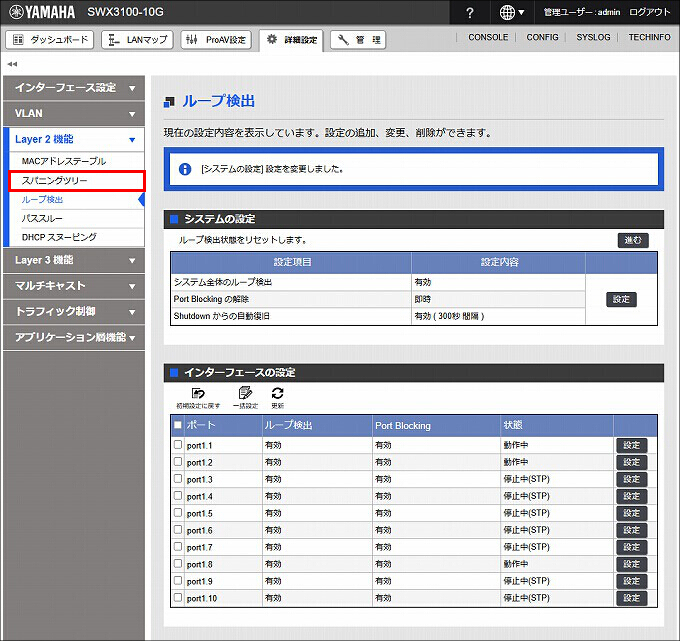Check the port1.1 checkbox

(x=178, y=445)
